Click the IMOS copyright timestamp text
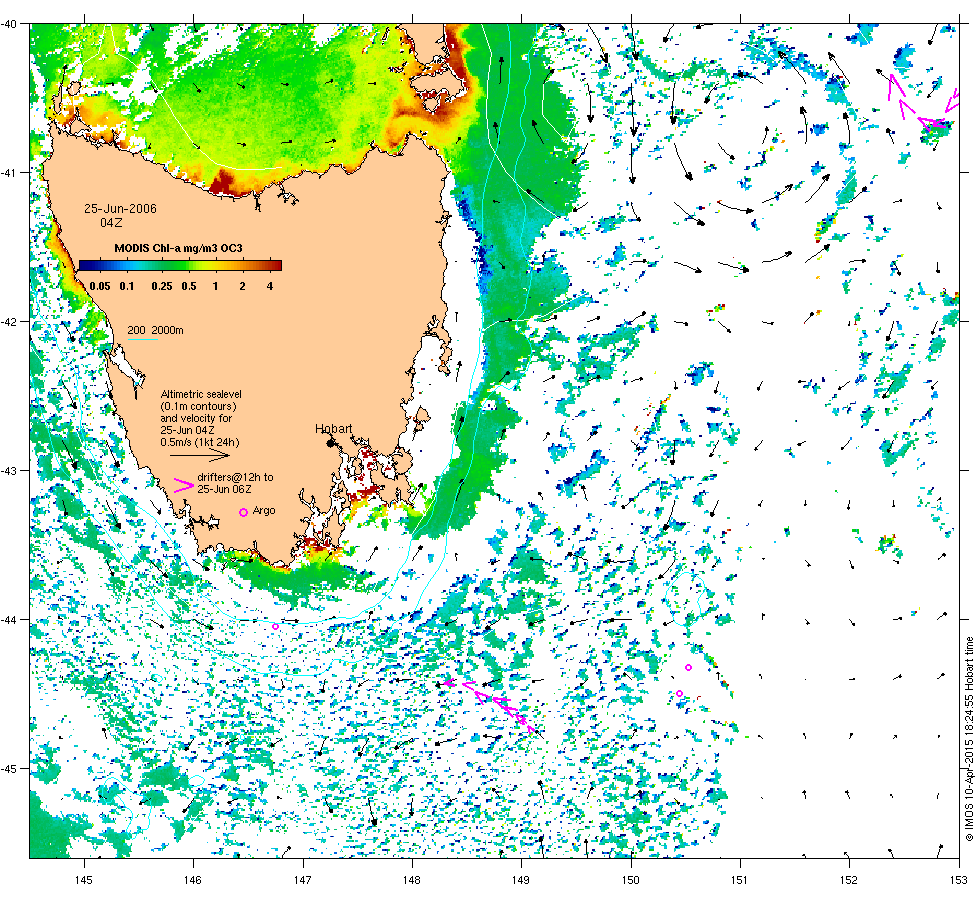The image size is (980, 900). [969, 738]
